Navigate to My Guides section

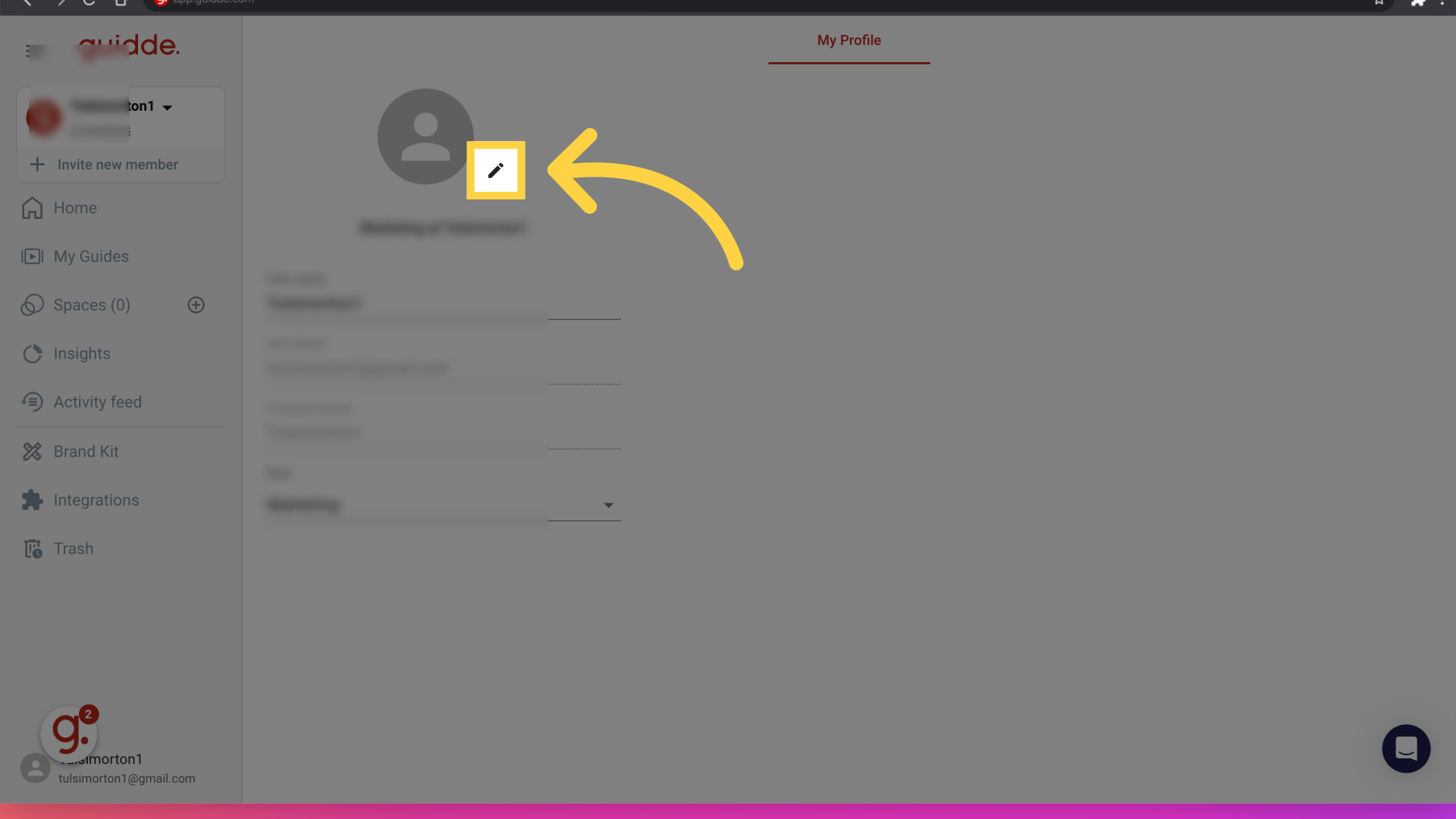coord(91,256)
